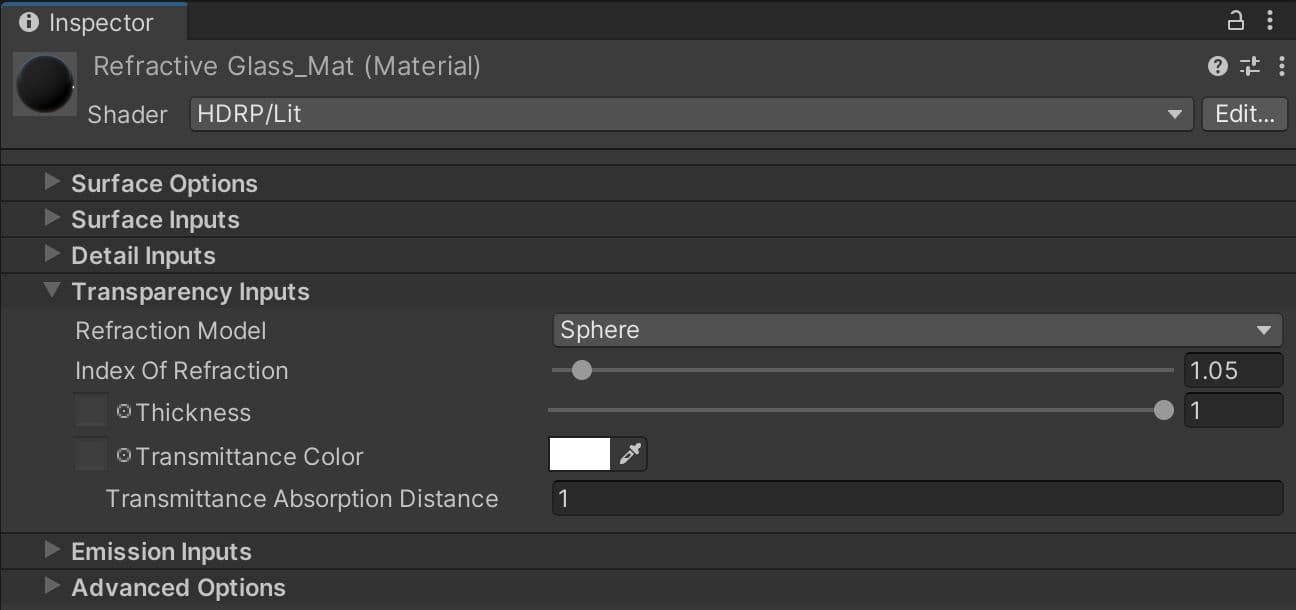Click the info icon on the Inspector tab

coord(27,21)
